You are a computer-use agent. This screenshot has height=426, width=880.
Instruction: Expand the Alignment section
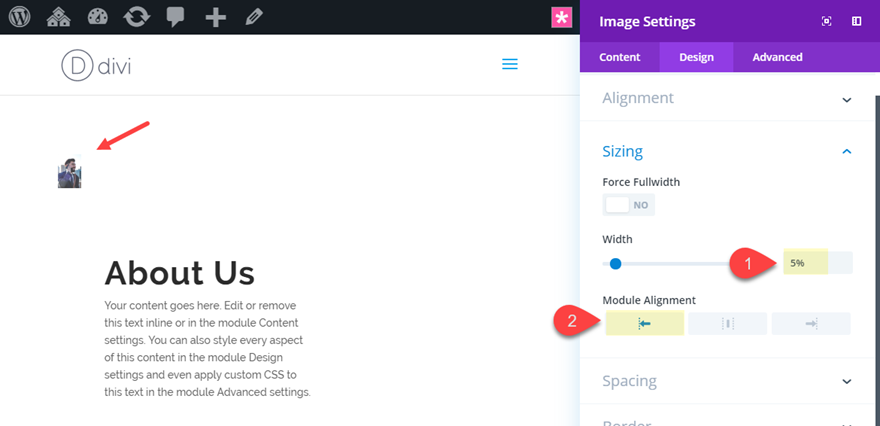coord(847,99)
